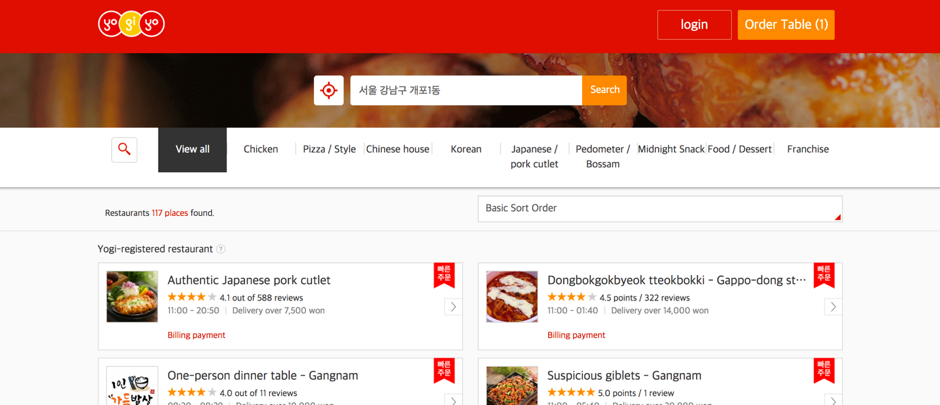Open the Suspicious giblets arrow
The width and height of the screenshot is (940, 405).
833,400
